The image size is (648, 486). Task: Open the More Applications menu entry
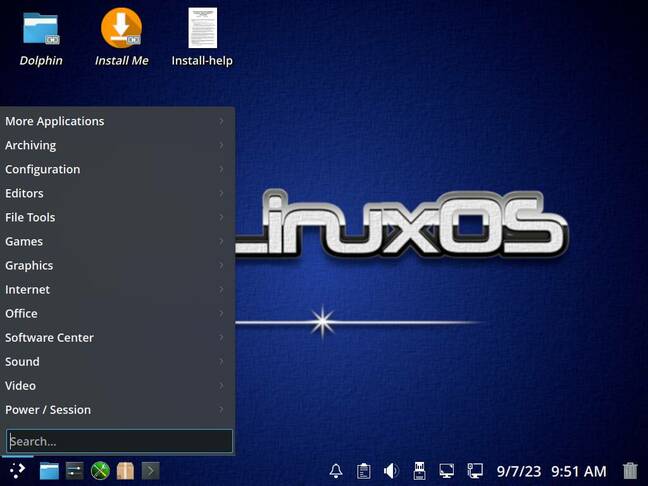[117, 121]
